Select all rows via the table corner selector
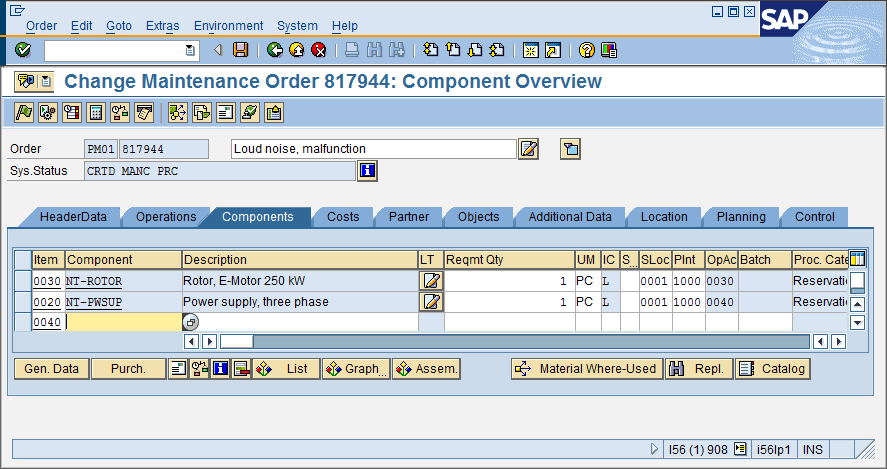This screenshot has height=469, width=887. pos(23,260)
